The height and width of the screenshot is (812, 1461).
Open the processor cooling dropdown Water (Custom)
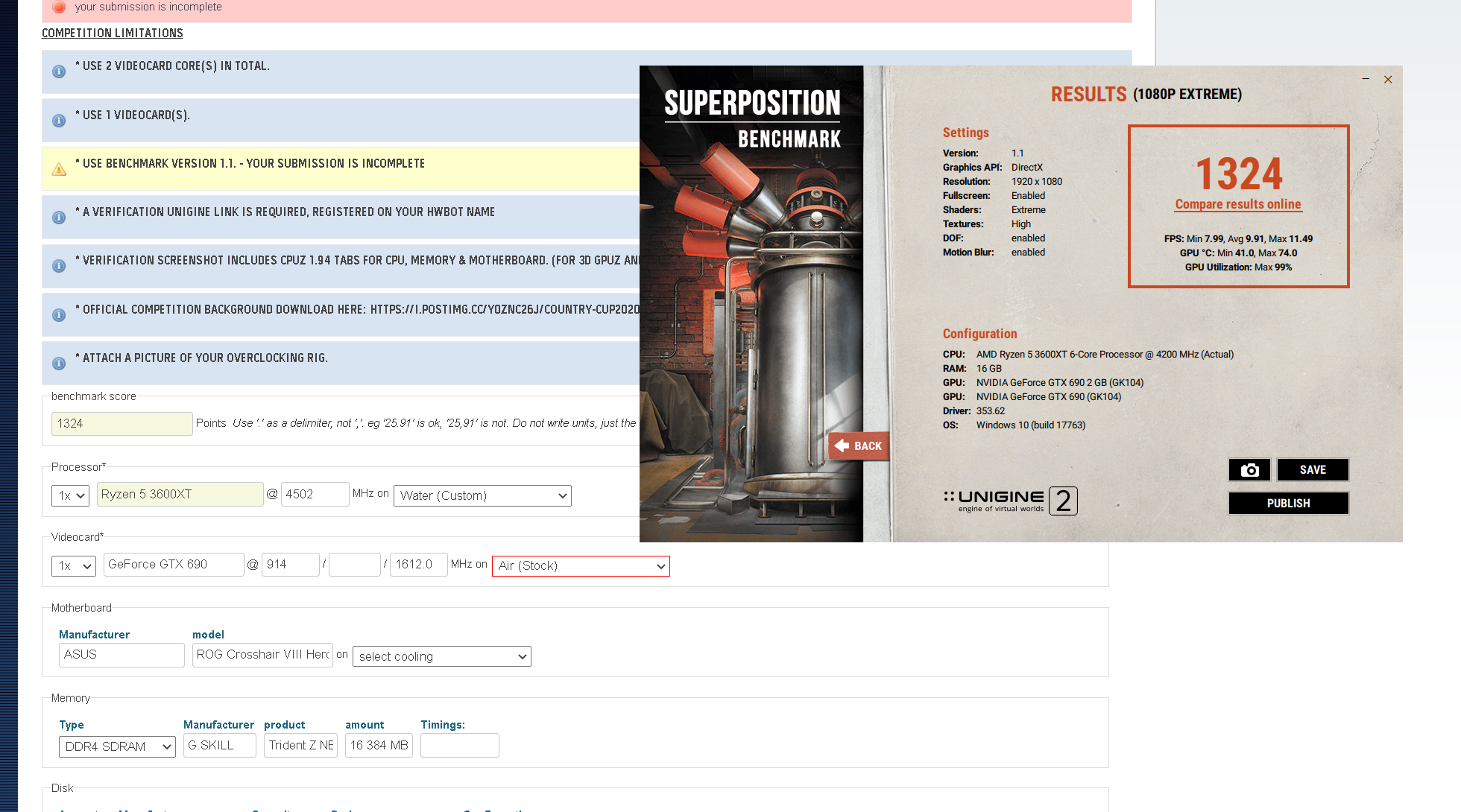[482, 495]
